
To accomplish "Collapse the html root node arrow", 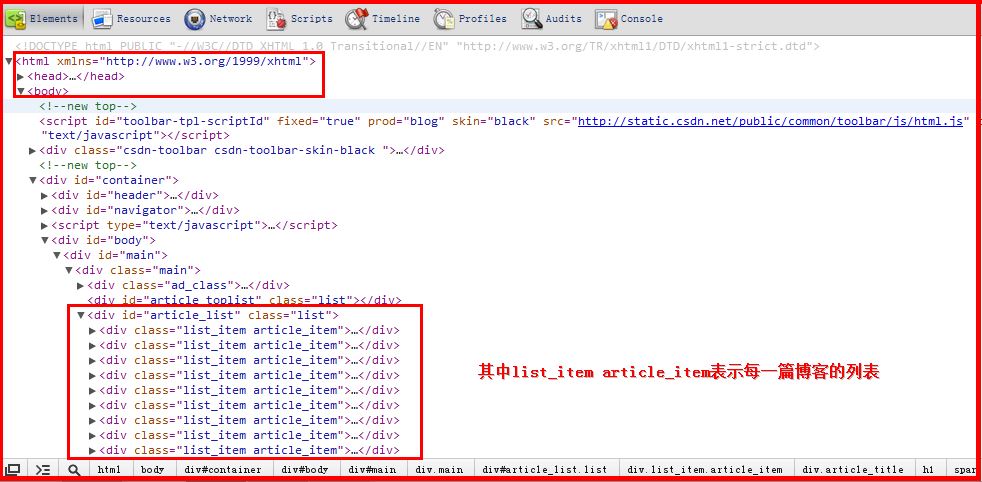I will pos(9,61).
